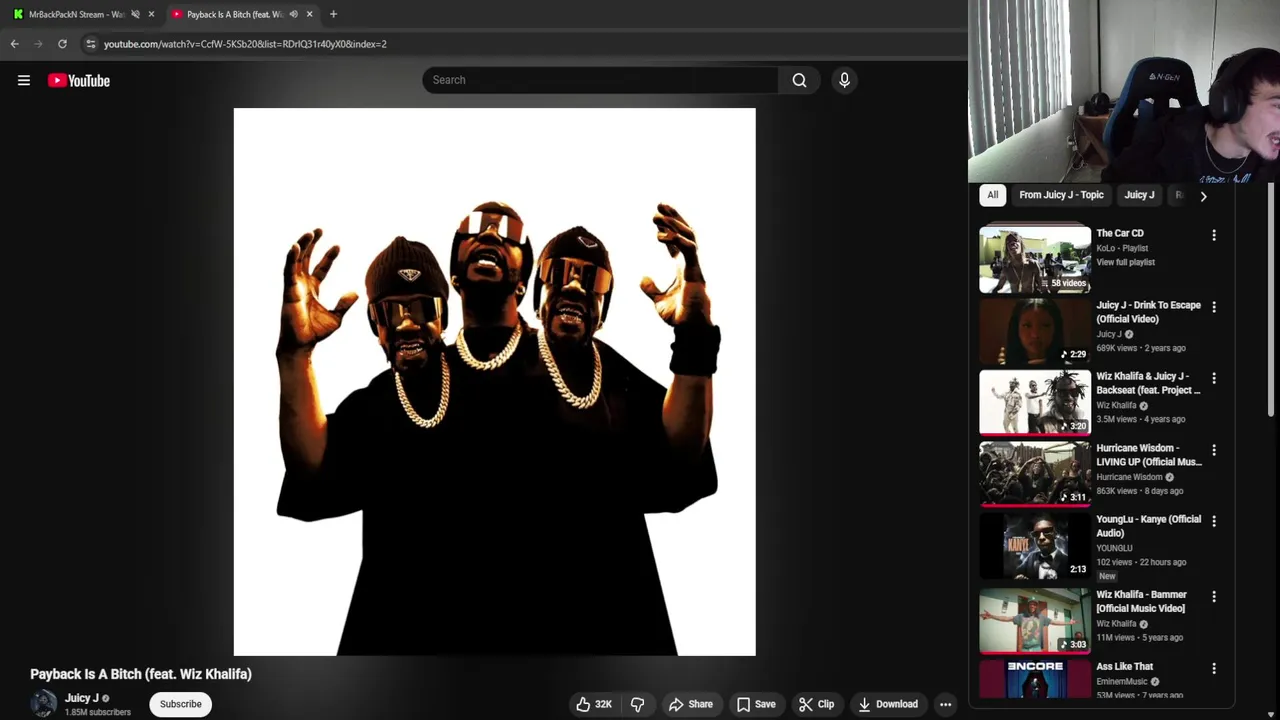
Task: Go to YouTube home via logo
Action: coord(79,80)
